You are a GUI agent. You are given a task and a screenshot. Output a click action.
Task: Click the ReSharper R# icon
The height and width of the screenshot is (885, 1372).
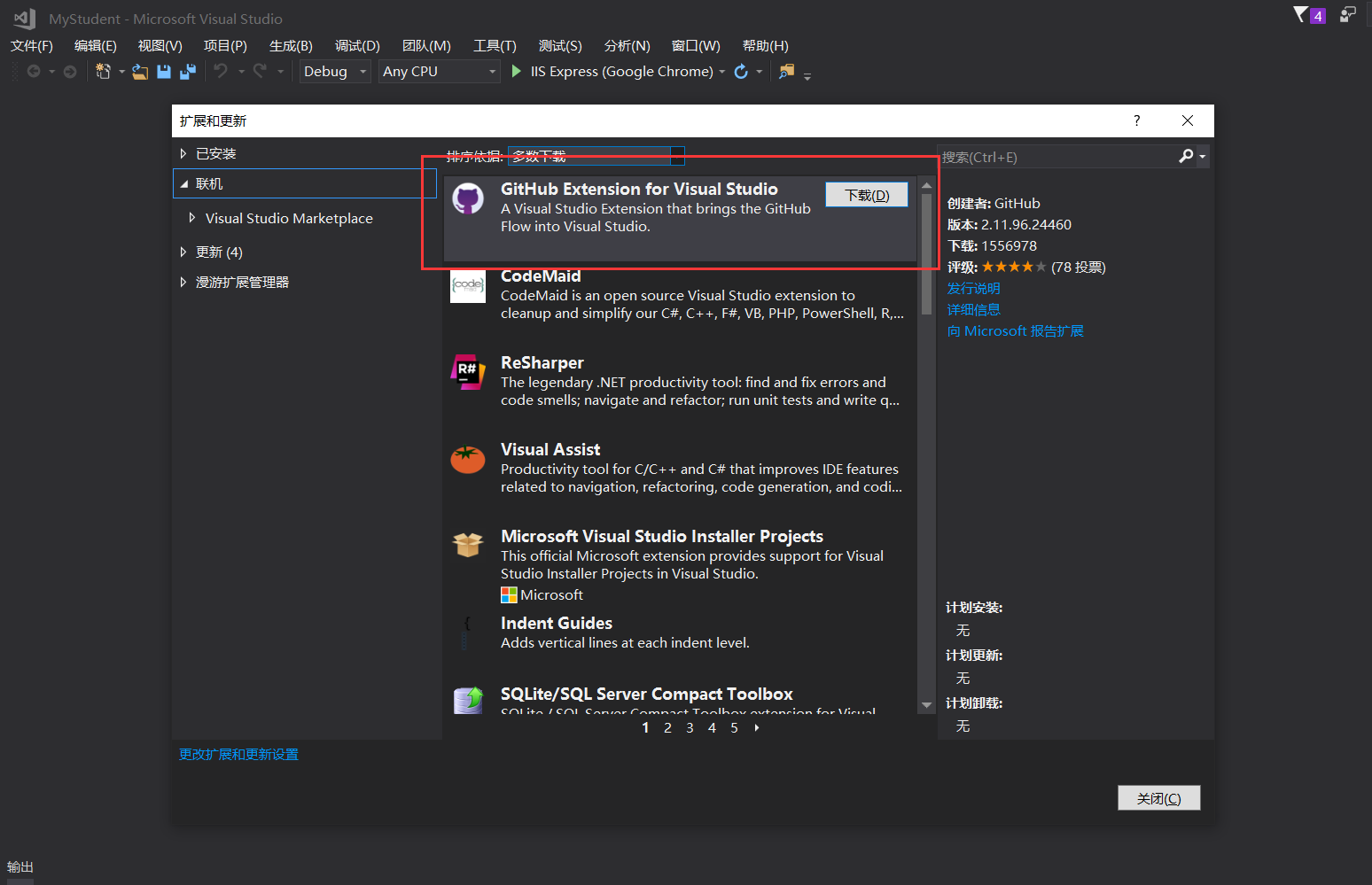[x=468, y=372]
